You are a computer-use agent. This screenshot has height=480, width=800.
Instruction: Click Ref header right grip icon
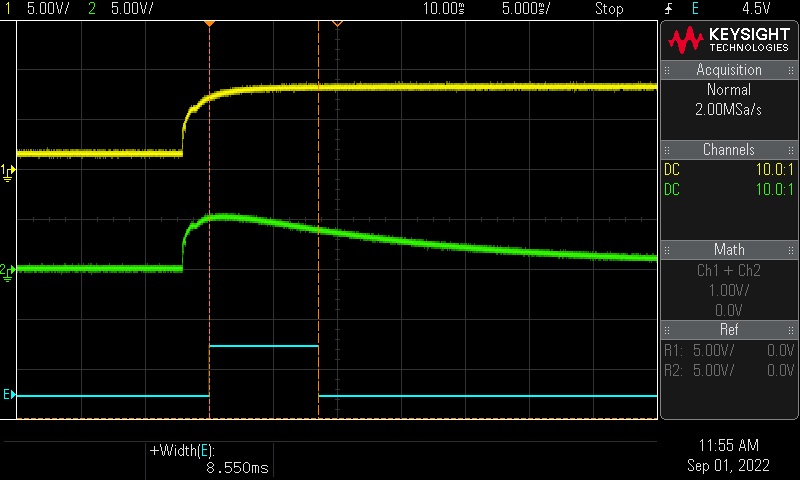pos(791,331)
